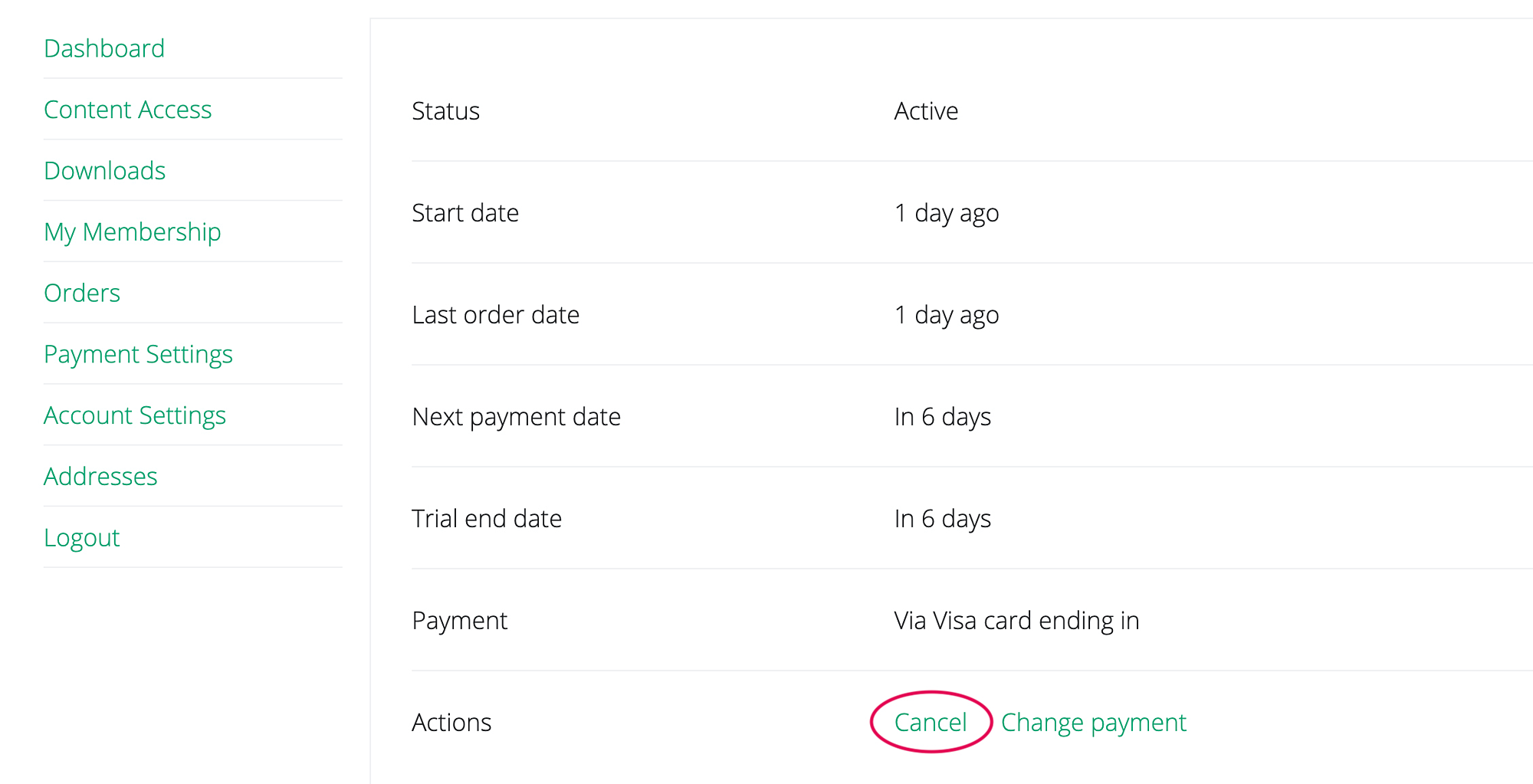The image size is (1533, 784).
Task: Click the Actions row label
Action: 451,723
